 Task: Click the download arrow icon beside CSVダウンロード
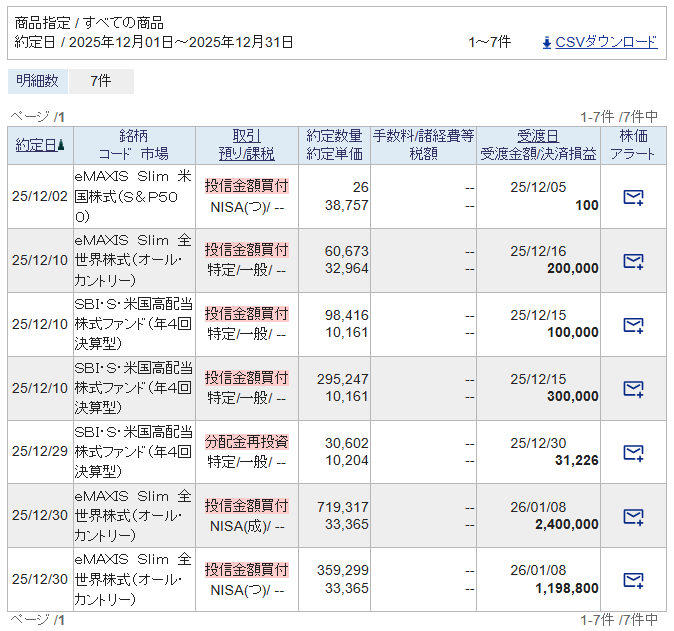point(546,42)
